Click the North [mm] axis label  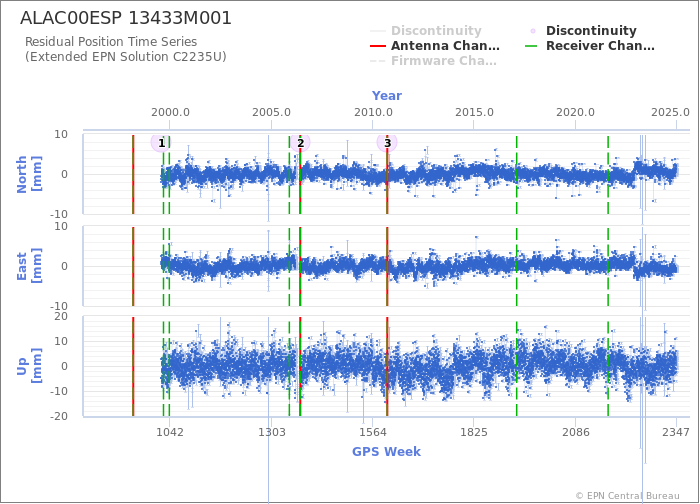[x=29, y=174]
